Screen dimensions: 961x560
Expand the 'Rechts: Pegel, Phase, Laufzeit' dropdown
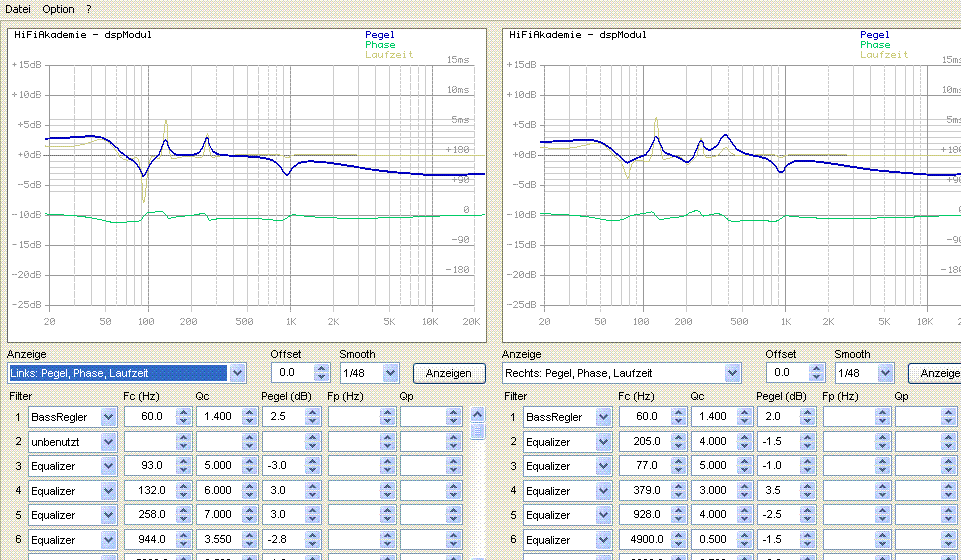[733, 373]
